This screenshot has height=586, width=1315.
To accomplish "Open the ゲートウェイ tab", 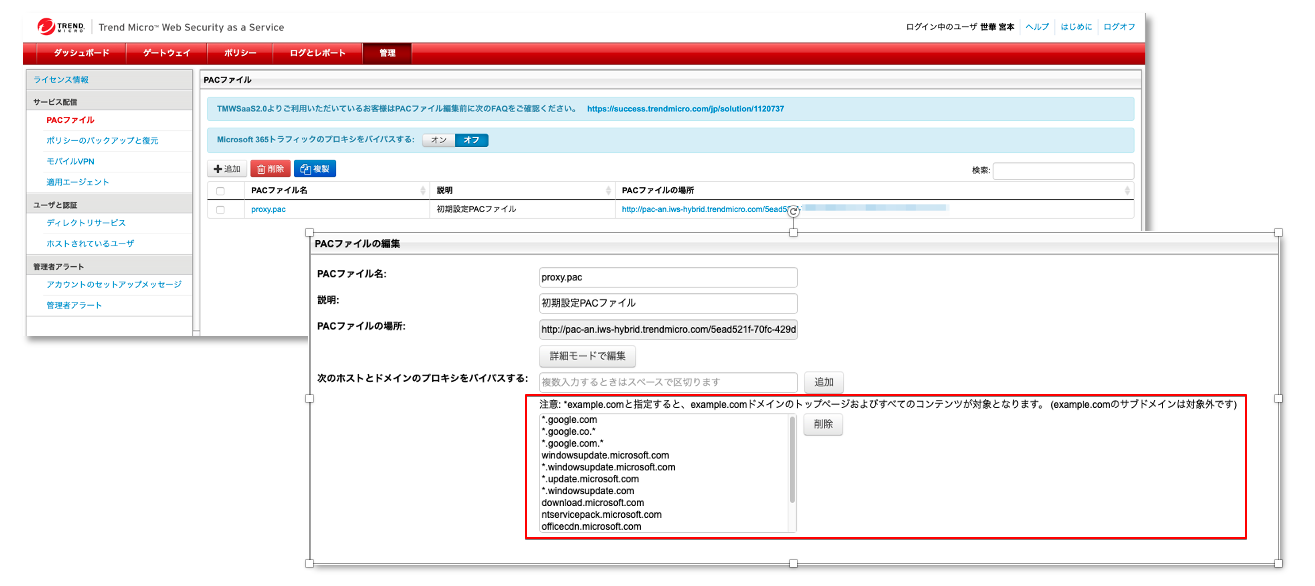I will [166, 53].
